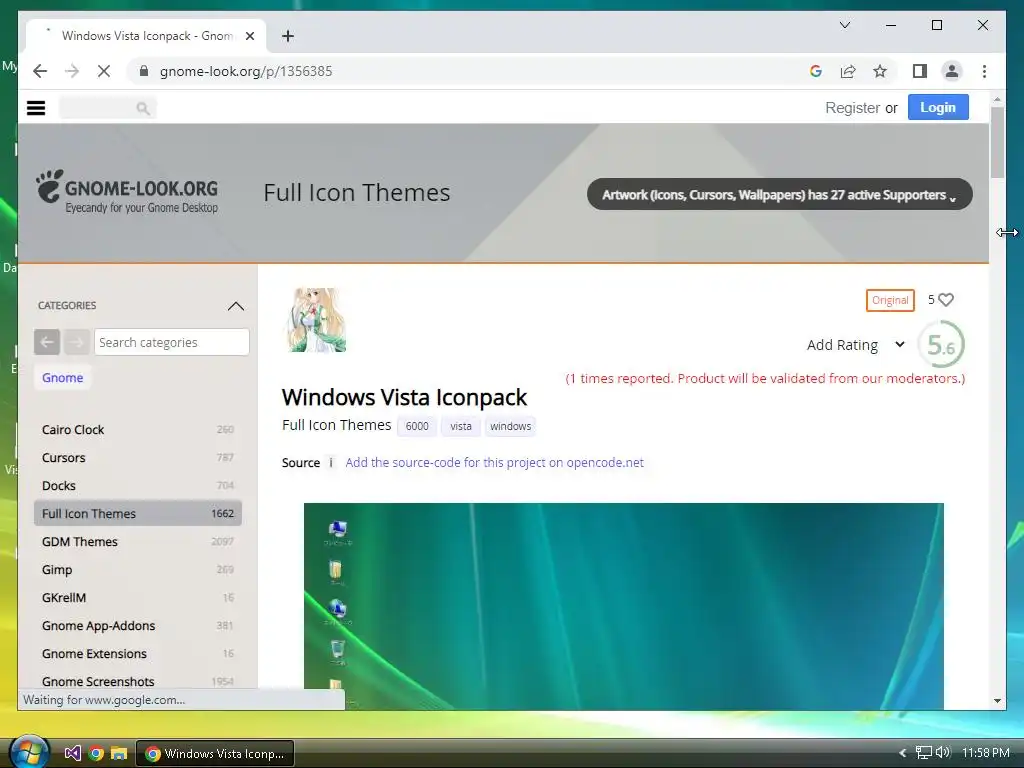Open the browser side panel icon
The width and height of the screenshot is (1024, 768).
click(x=920, y=71)
